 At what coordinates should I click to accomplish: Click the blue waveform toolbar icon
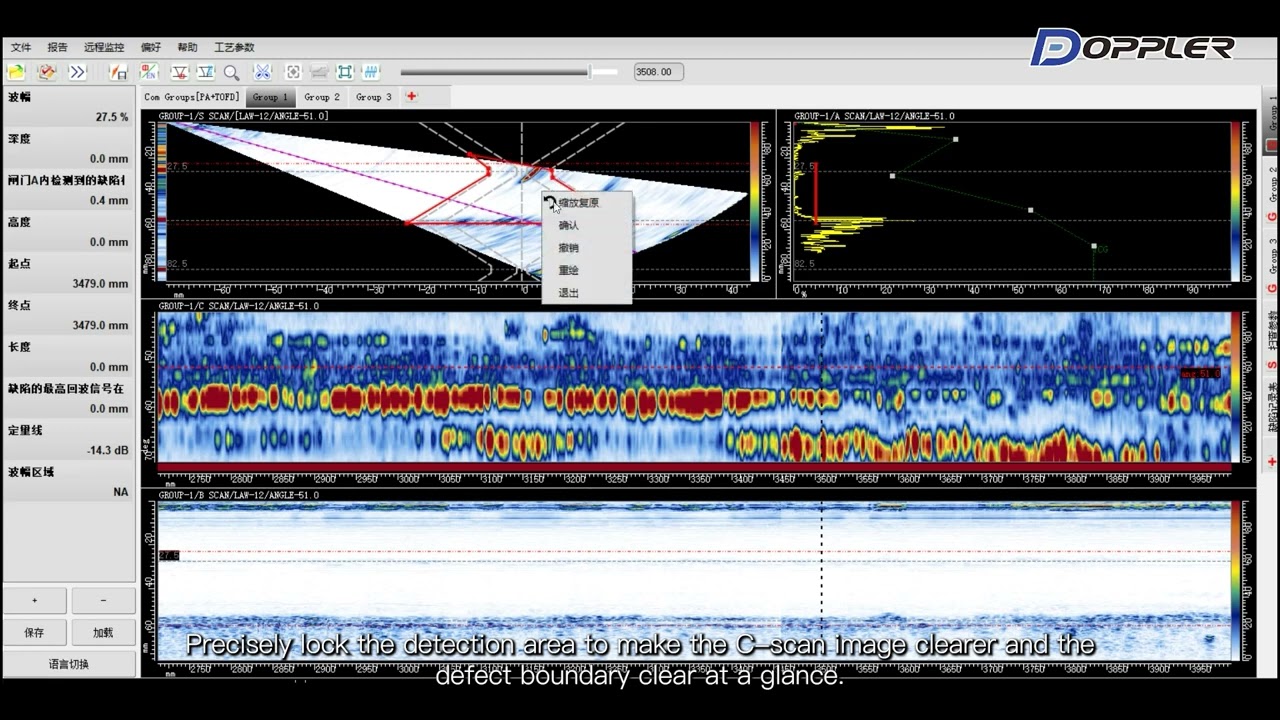coord(371,72)
